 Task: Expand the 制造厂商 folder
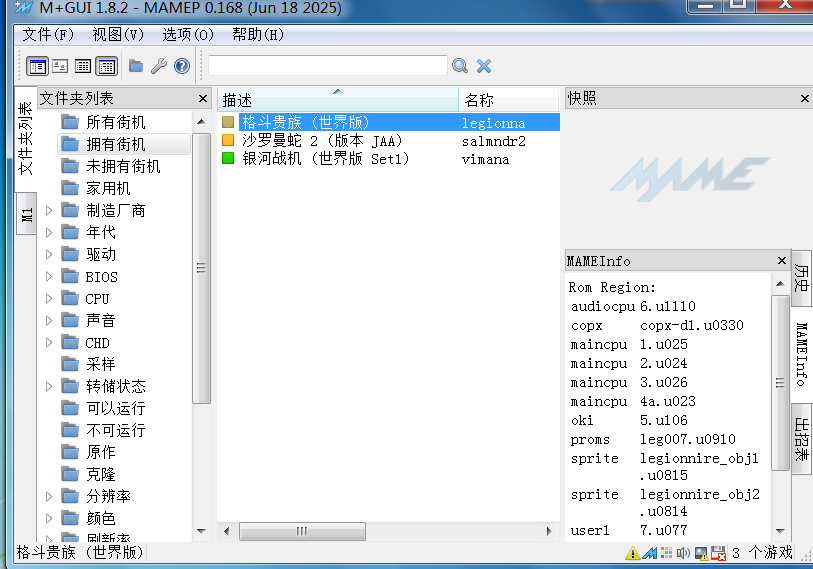pos(49,210)
